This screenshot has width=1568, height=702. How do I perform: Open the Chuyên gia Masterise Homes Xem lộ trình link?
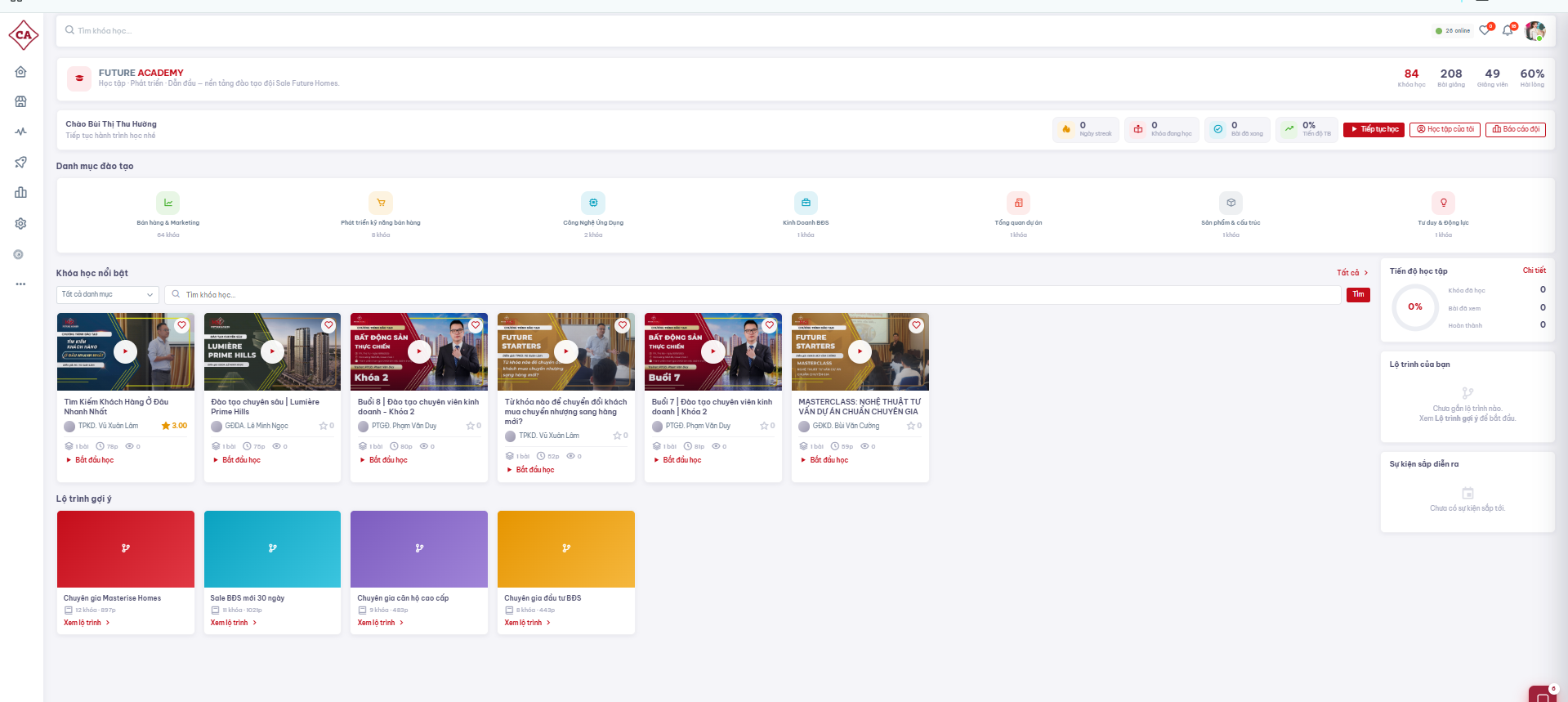(87, 623)
